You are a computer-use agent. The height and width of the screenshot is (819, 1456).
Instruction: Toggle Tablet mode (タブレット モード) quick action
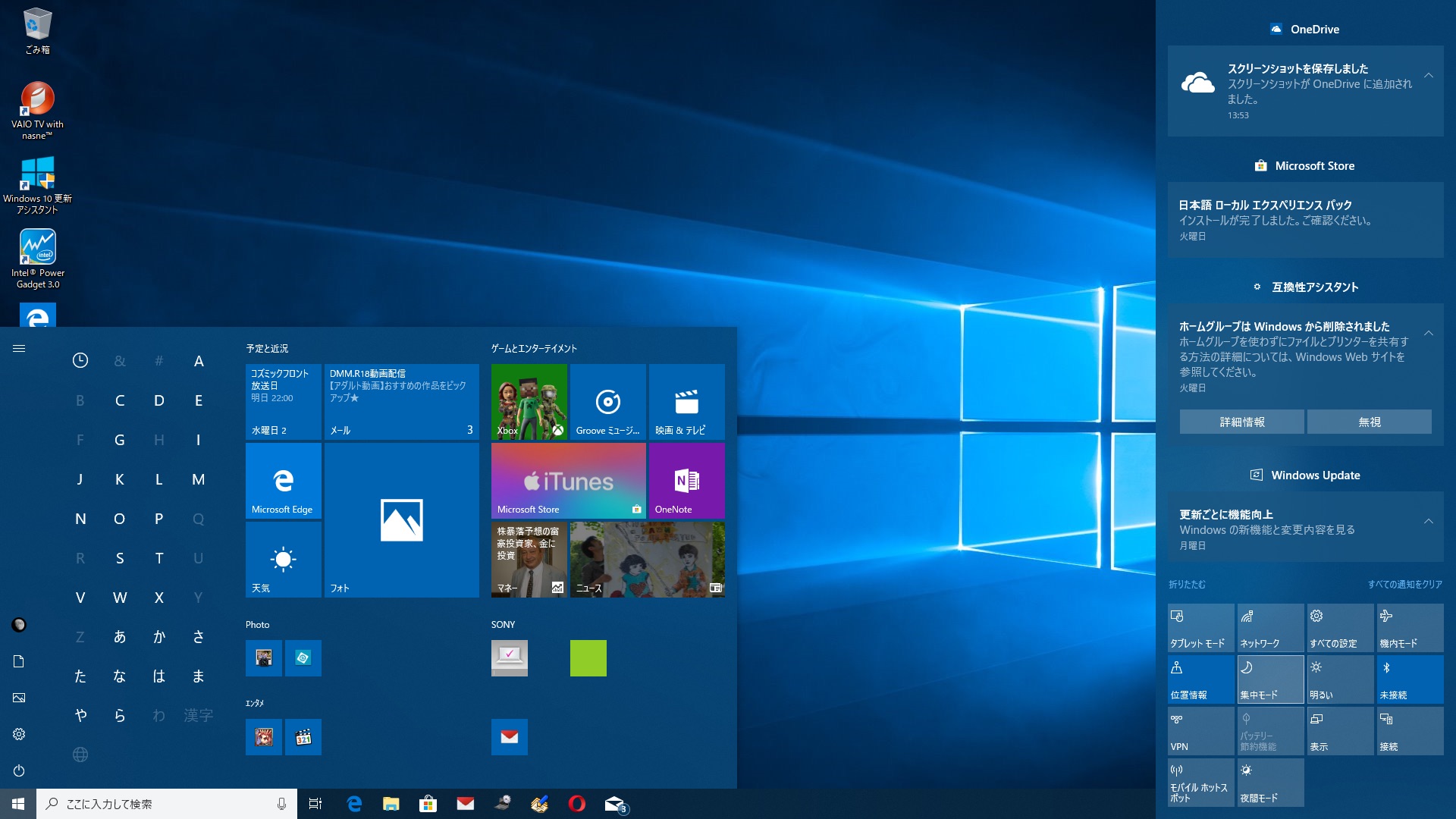[1201, 628]
